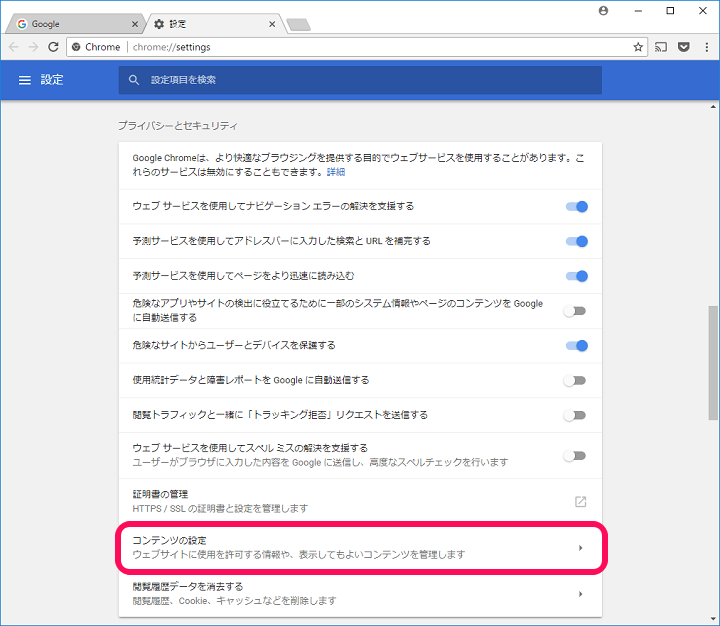Image resolution: width=720 pixels, height=626 pixels.
Task: Click the scrollbar down arrow
Action: [713, 619]
